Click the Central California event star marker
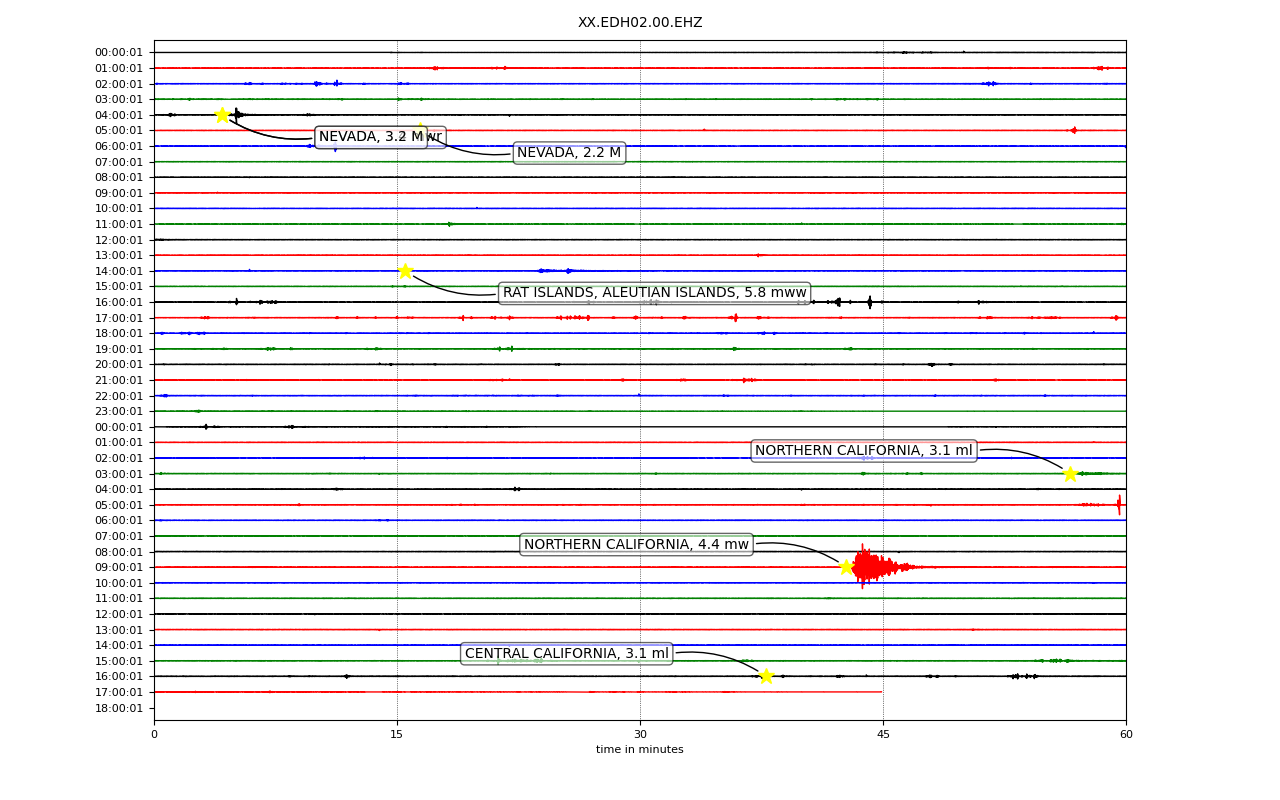1280x800 pixels. [766, 676]
